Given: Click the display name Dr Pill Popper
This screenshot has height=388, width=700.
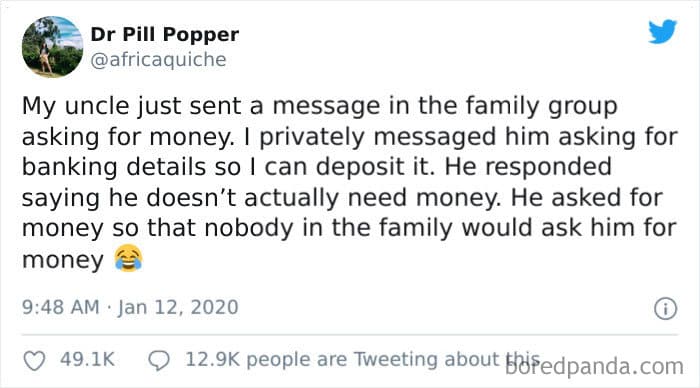Looking at the screenshot, I should tap(165, 34).
